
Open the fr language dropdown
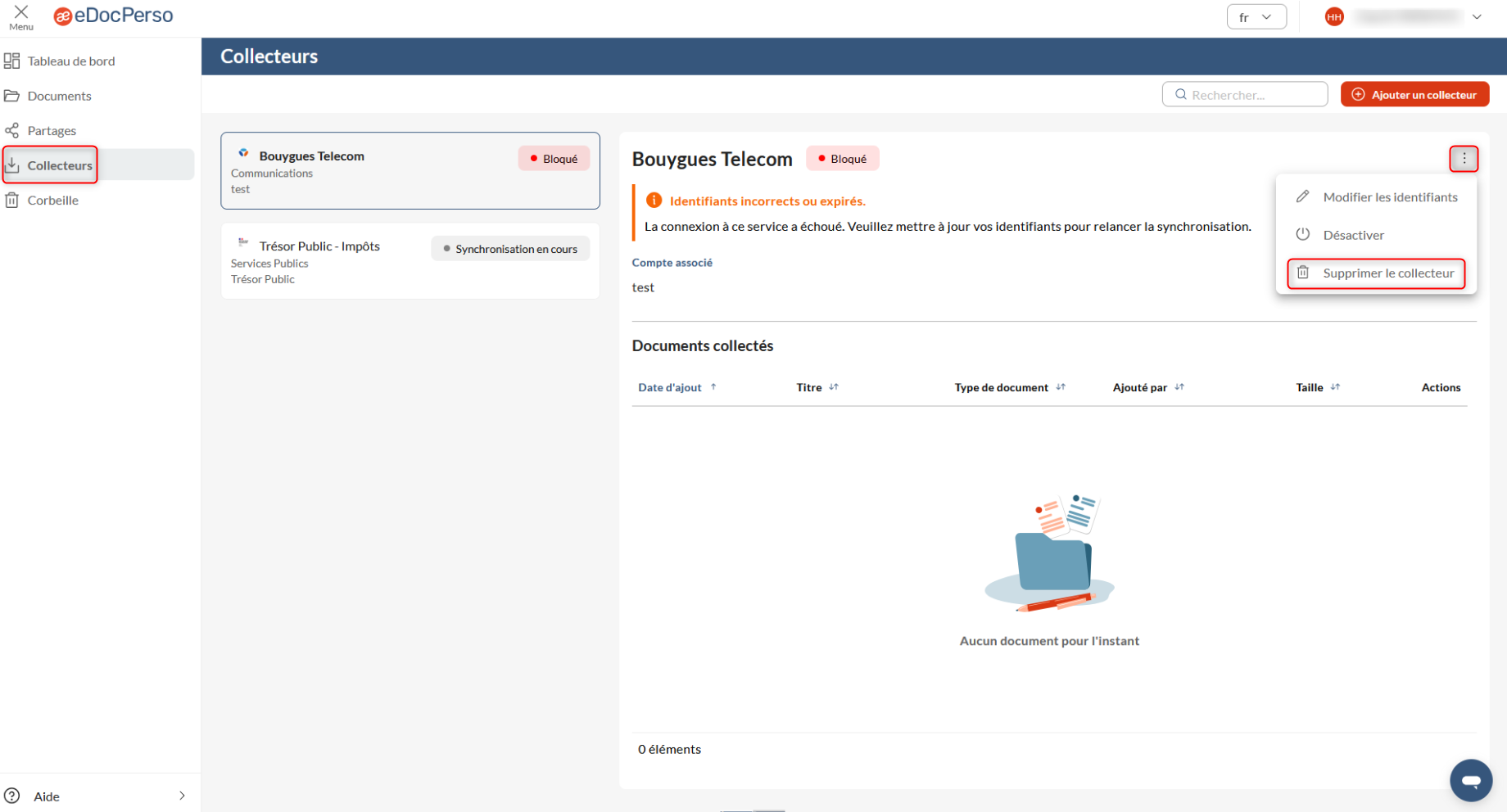[1256, 16]
